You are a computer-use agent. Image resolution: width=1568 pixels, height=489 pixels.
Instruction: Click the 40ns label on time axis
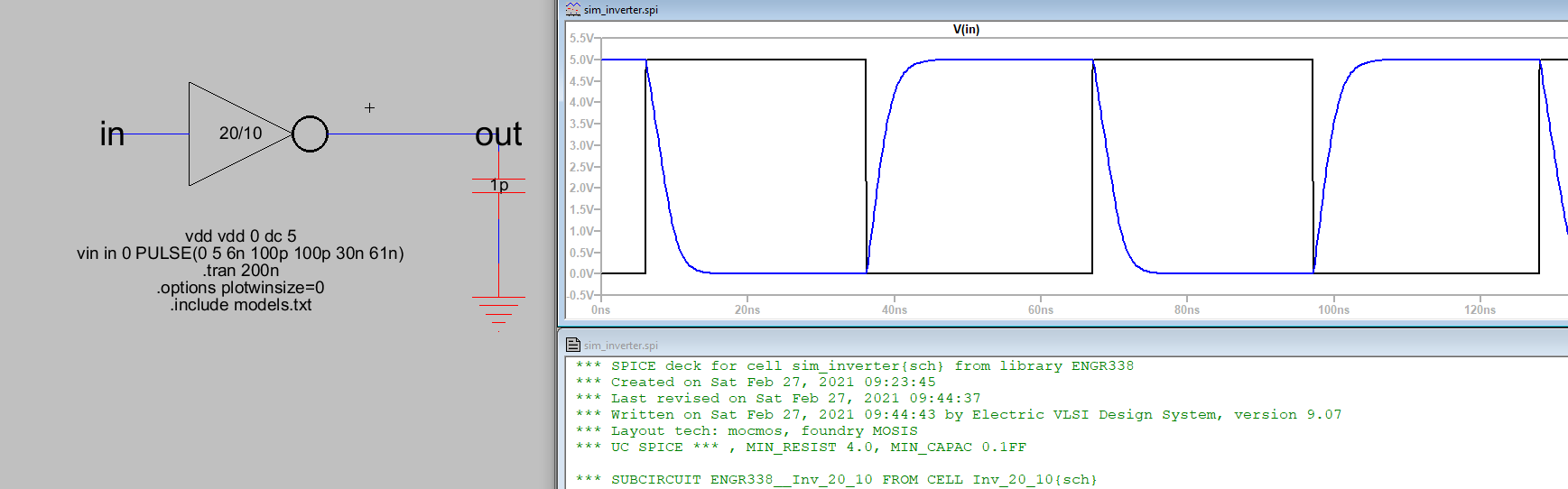(895, 309)
